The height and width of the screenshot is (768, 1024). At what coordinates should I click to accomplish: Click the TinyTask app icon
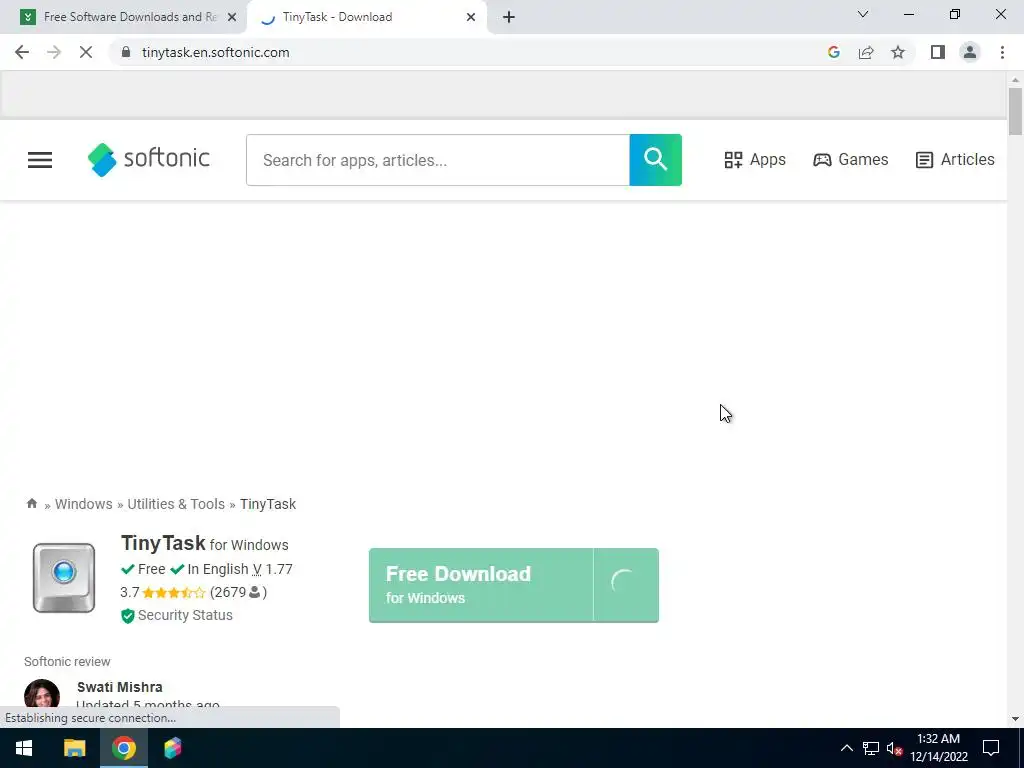click(x=64, y=578)
